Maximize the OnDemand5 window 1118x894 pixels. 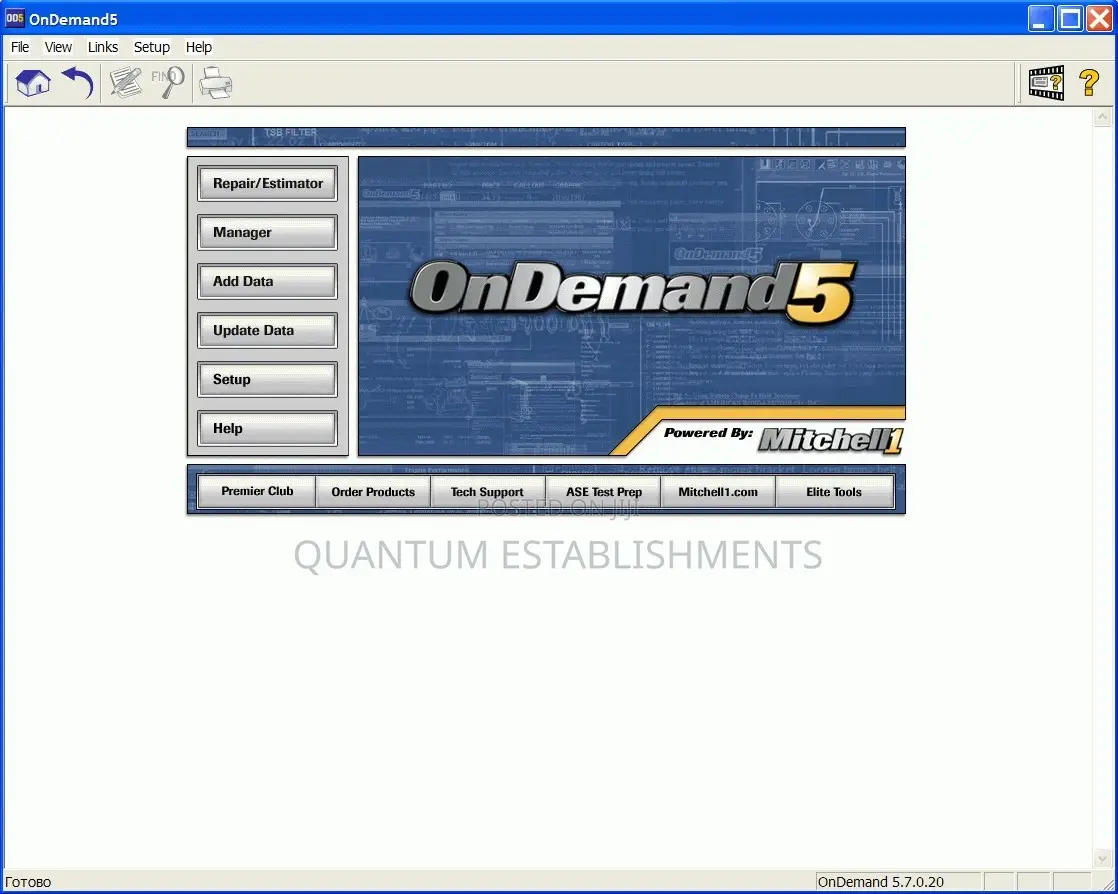[1070, 19]
